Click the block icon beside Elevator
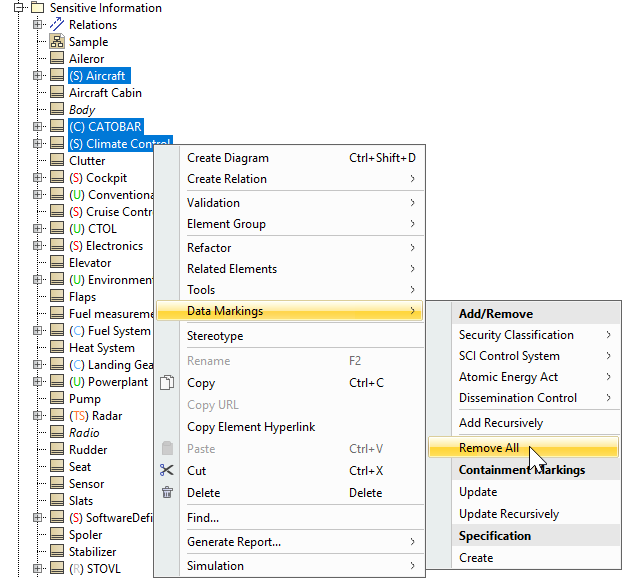 click(x=57, y=263)
